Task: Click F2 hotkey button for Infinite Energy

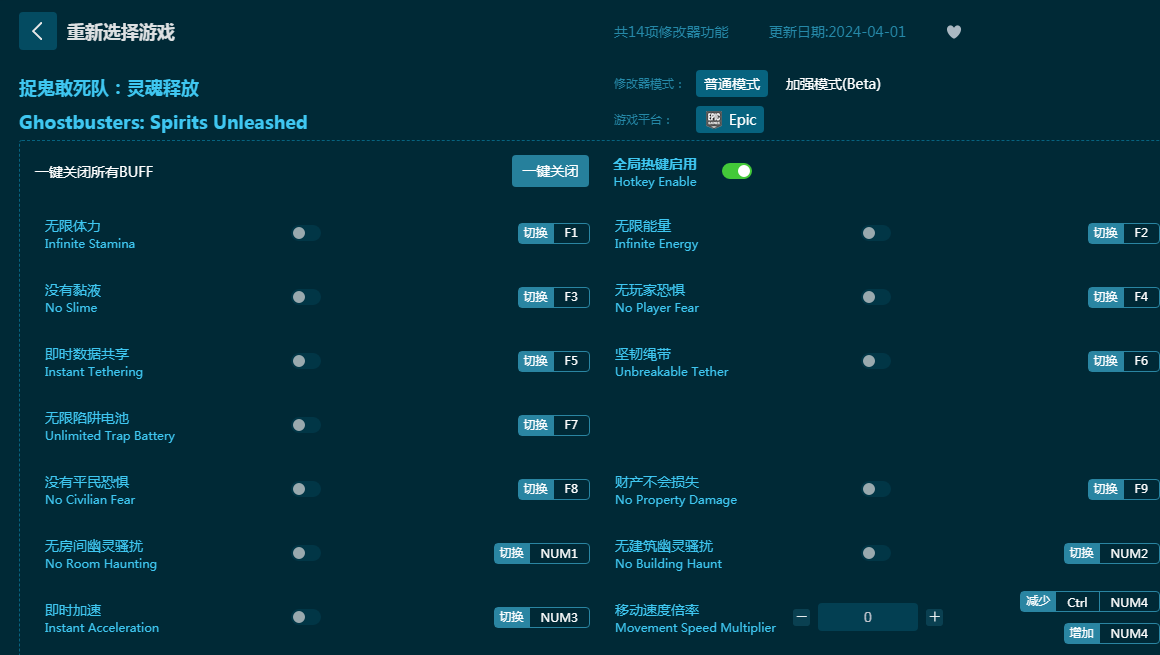Action: point(1123,233)
